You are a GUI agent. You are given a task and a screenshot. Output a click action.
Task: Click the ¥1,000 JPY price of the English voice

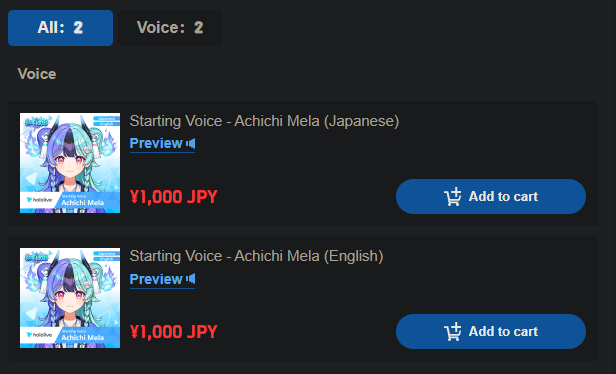(174, 332)
